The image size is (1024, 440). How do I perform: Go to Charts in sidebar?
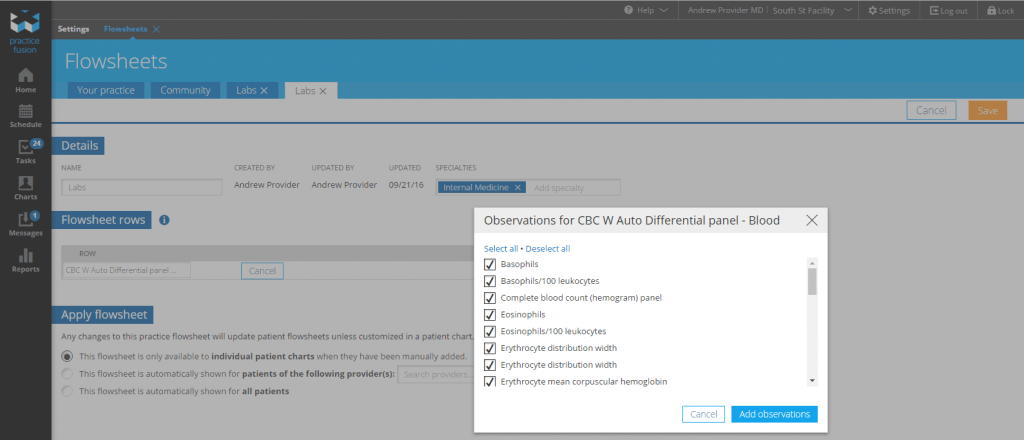25,187
